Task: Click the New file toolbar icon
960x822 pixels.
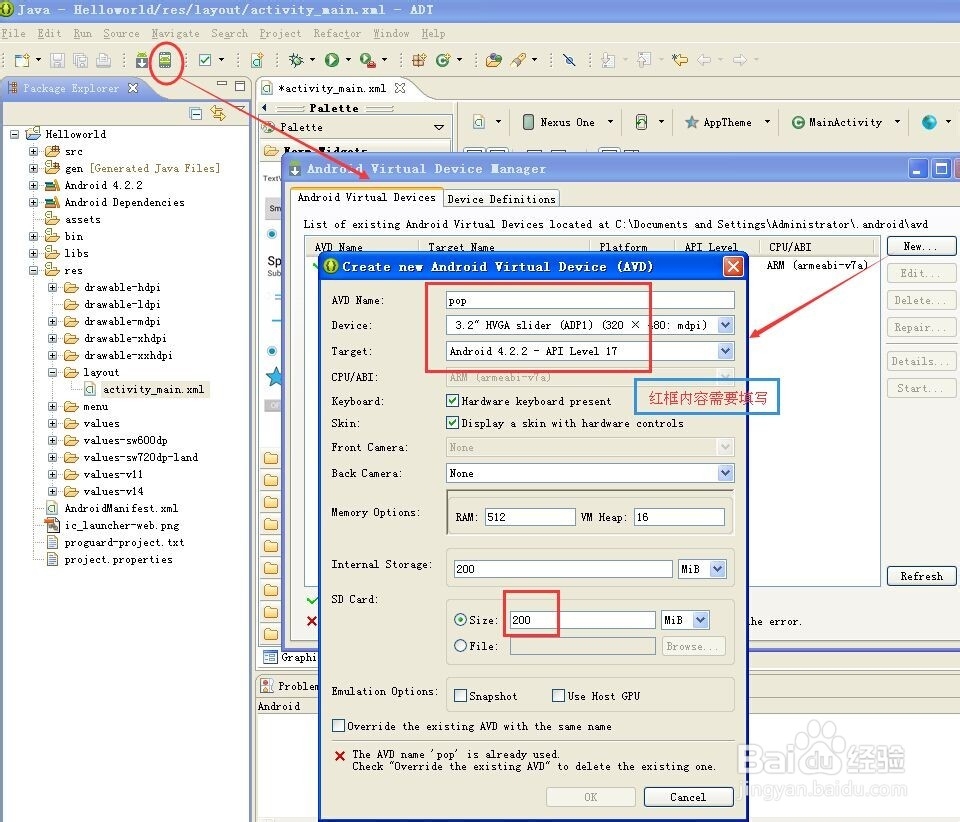Action: coord(22,60)
